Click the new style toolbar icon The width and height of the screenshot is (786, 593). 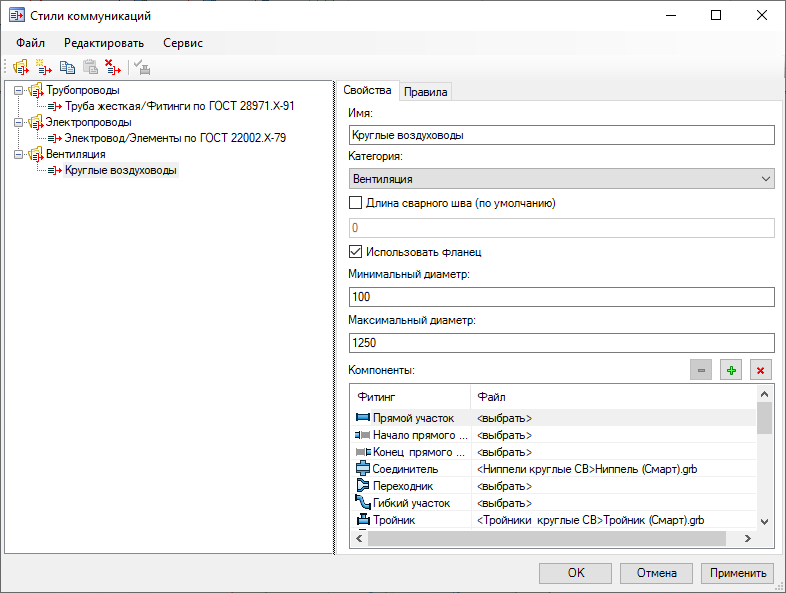43,68
